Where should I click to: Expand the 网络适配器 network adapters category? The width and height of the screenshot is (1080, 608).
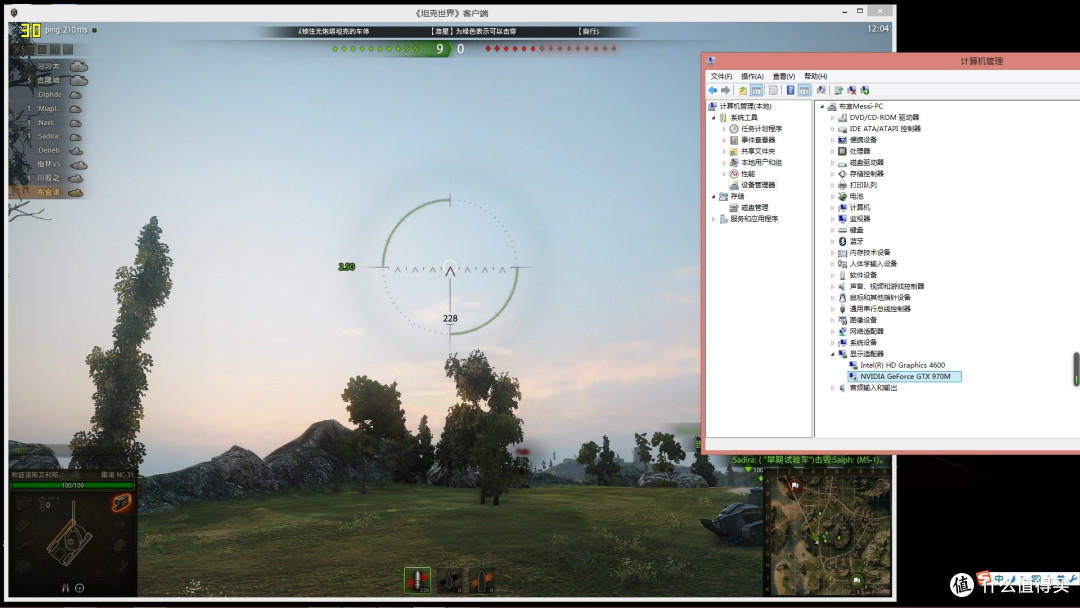(x=832, y=331)
